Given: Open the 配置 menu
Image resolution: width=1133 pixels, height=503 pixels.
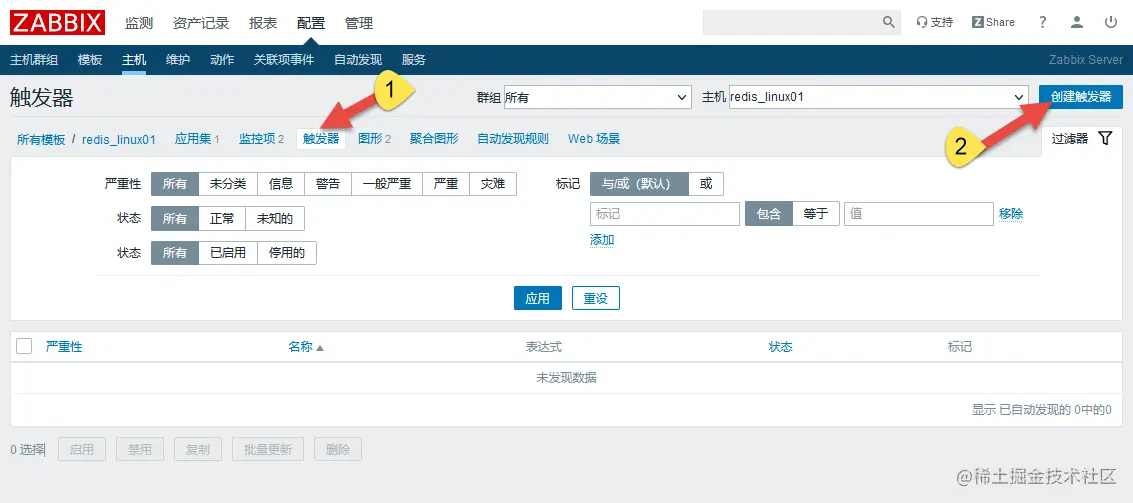Looking at the screenshot, I should click(x=311, y=22).
